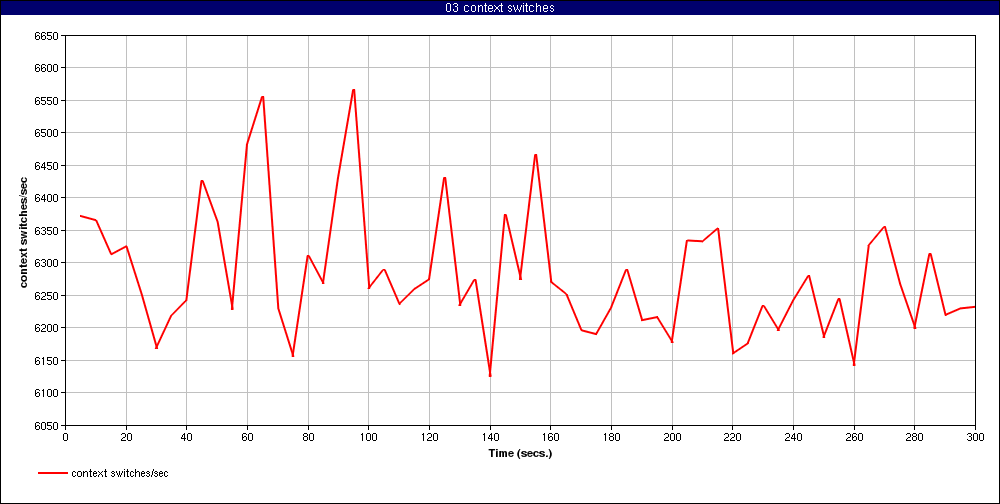Viewport: 1000px width, 504px height.
Task: Click the red legend line swatch
Action: 52,473
